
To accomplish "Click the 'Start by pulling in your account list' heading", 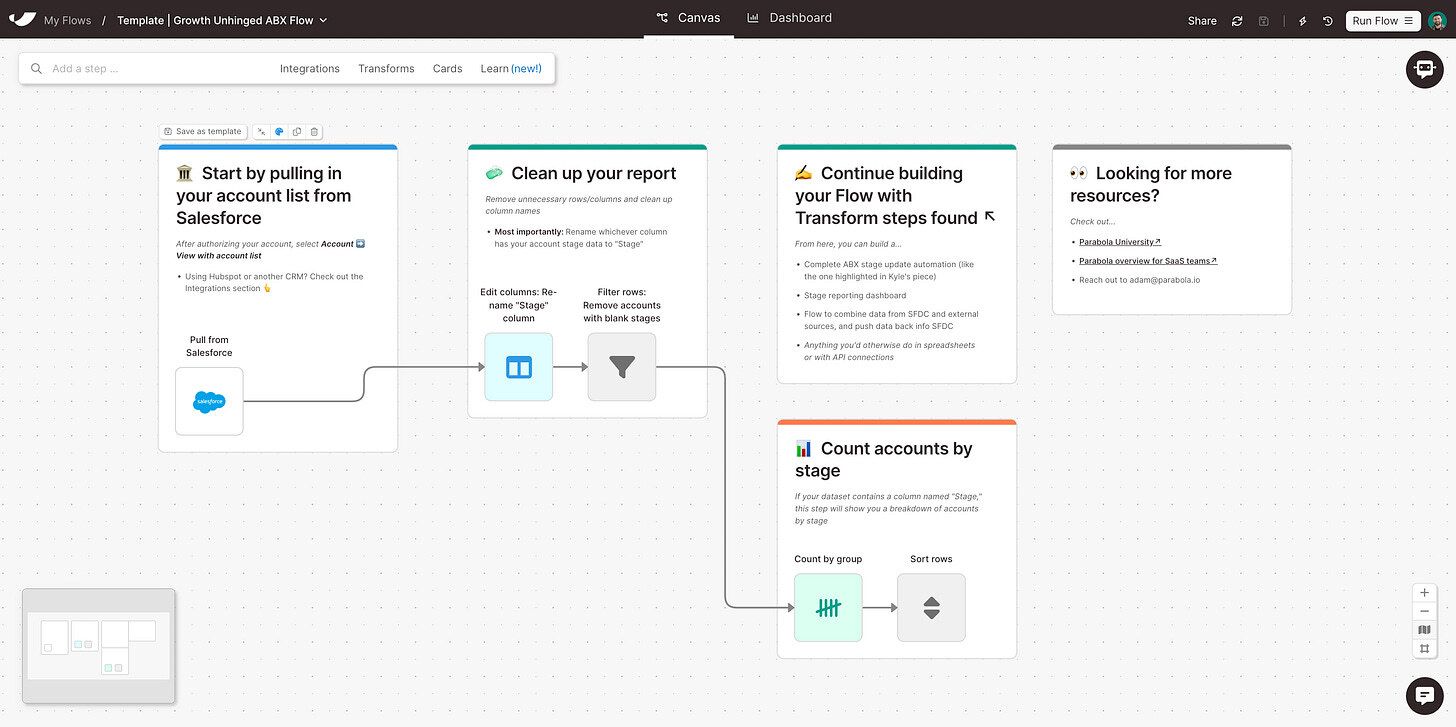I will (264, 195).
